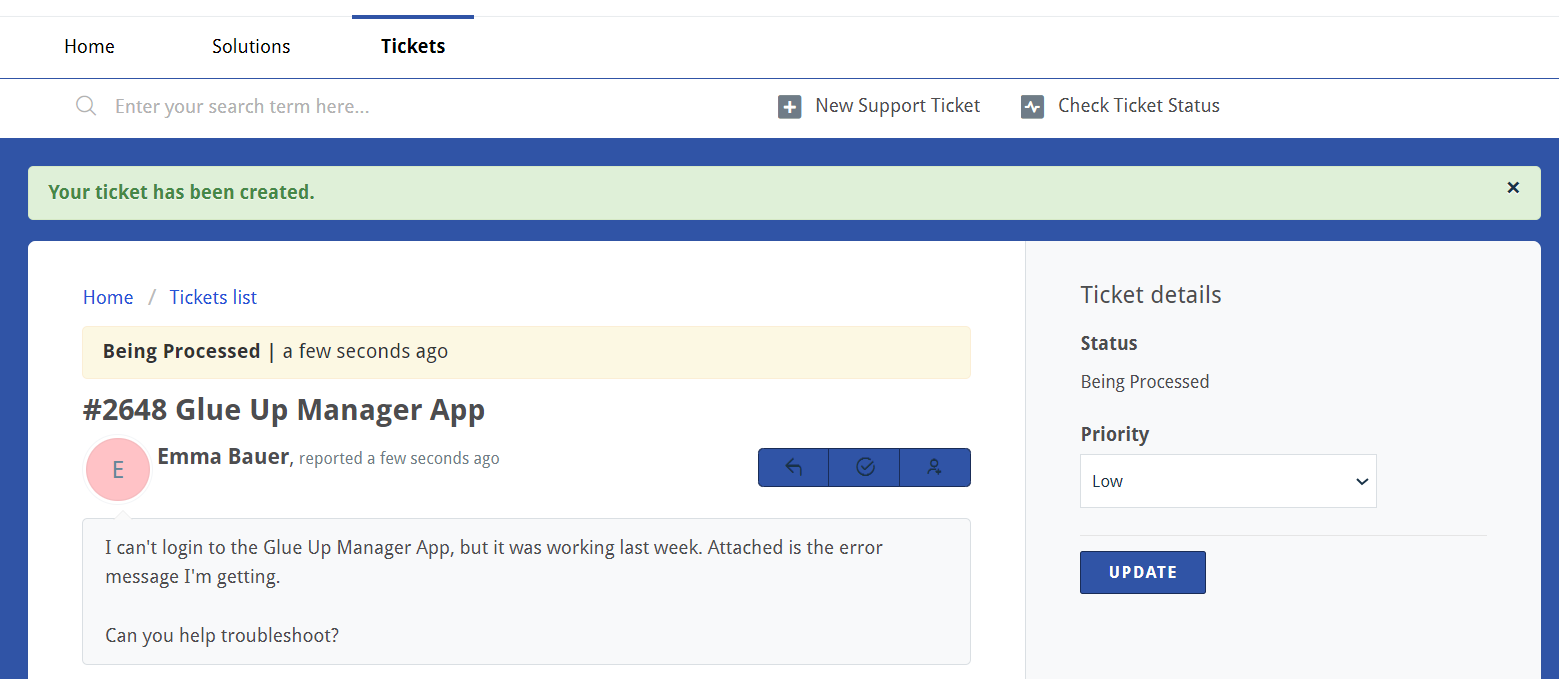Click the add person icon button
The width and height of the screenshot is (1559, 679).
(935, 467)
